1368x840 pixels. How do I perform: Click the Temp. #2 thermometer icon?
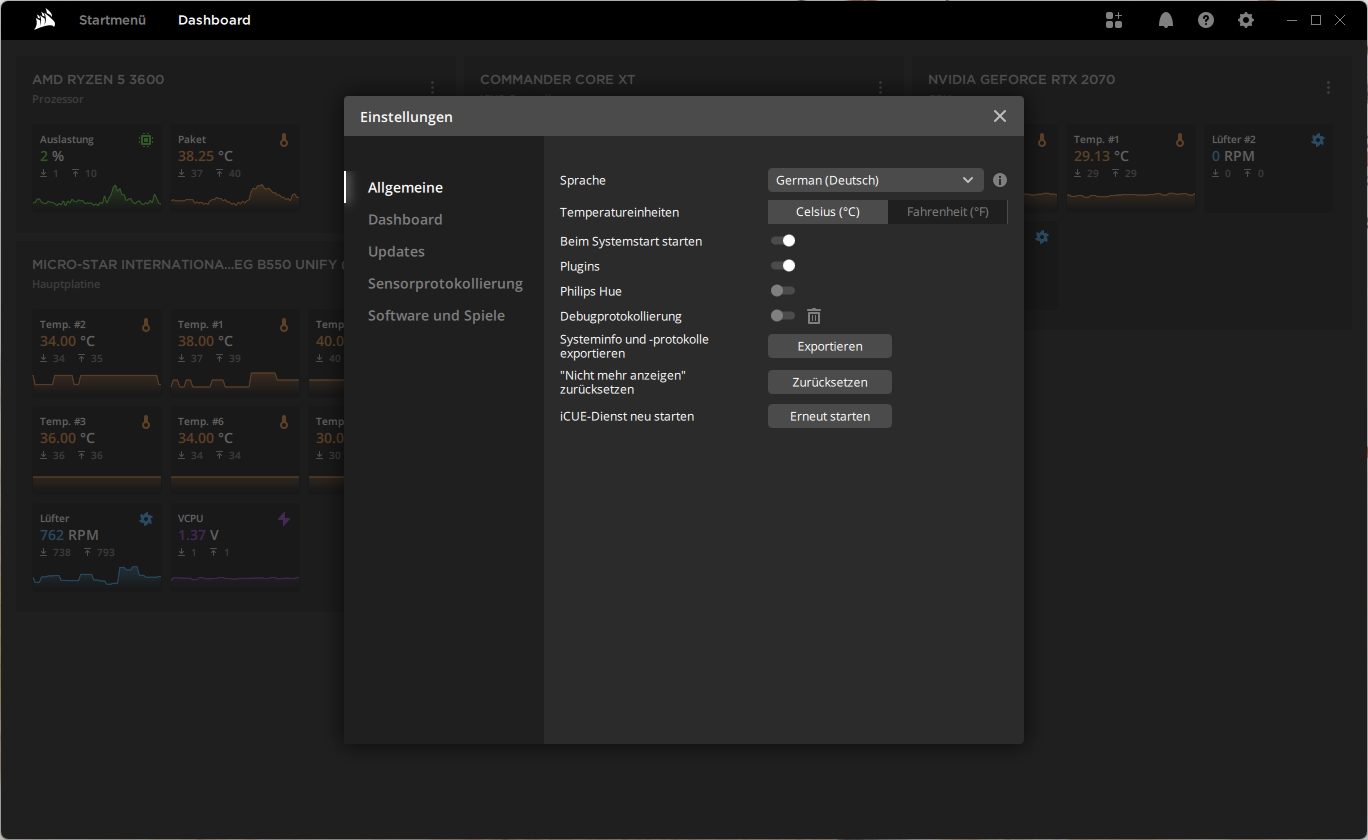click(146, 325)
